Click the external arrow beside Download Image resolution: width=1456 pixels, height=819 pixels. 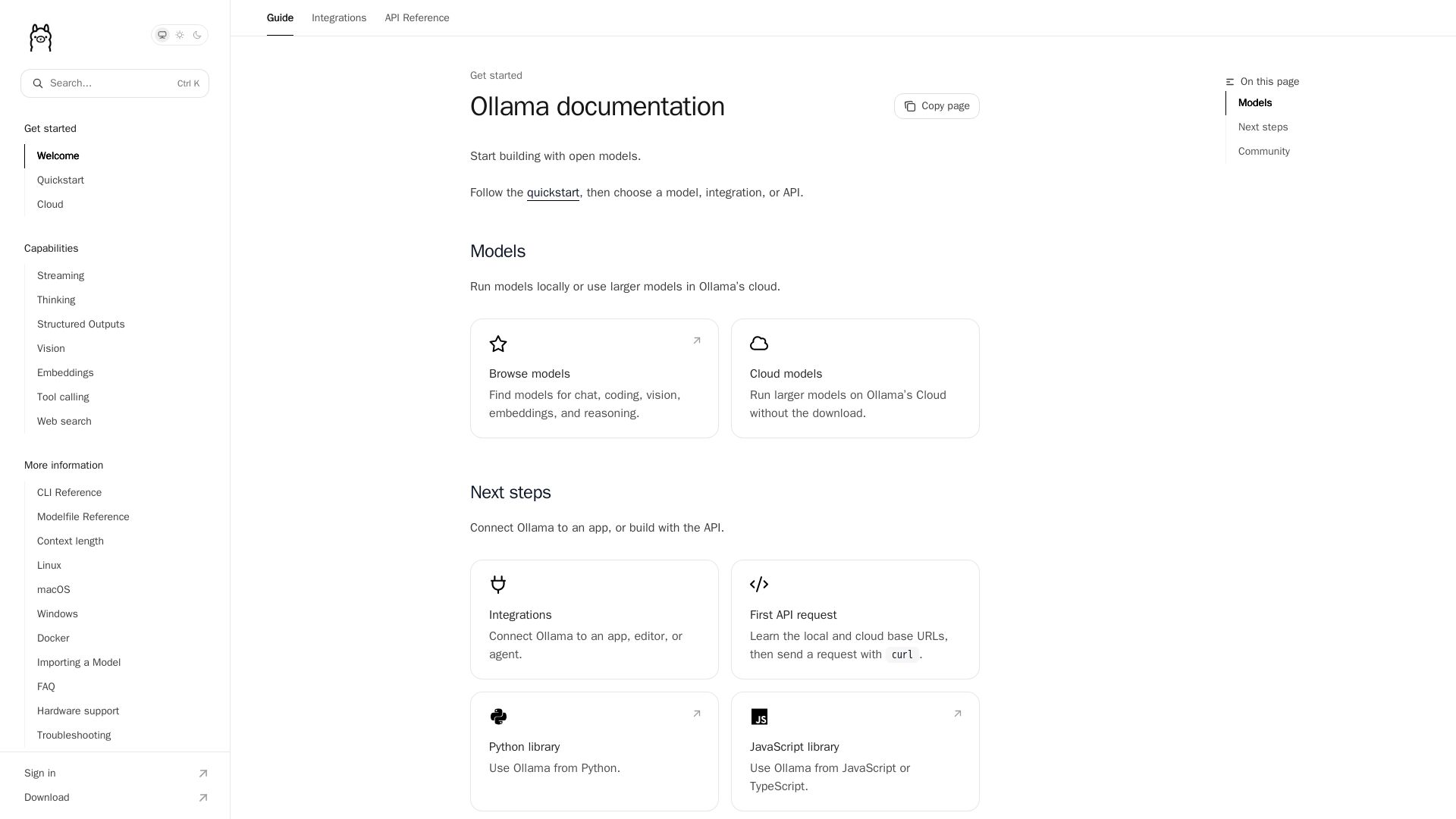pos(203,798)
